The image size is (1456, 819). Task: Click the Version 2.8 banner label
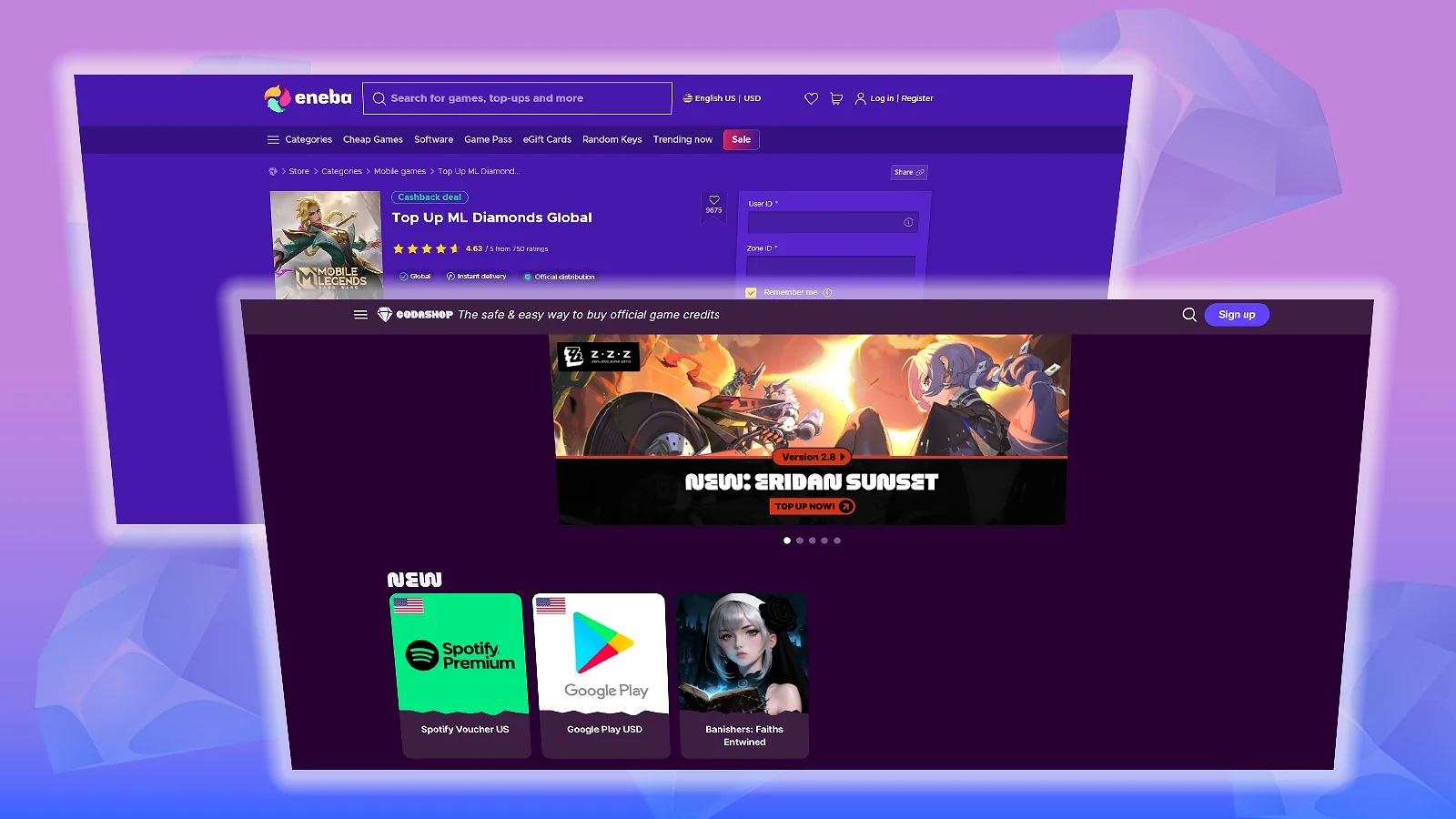click(x=813, y=457)
